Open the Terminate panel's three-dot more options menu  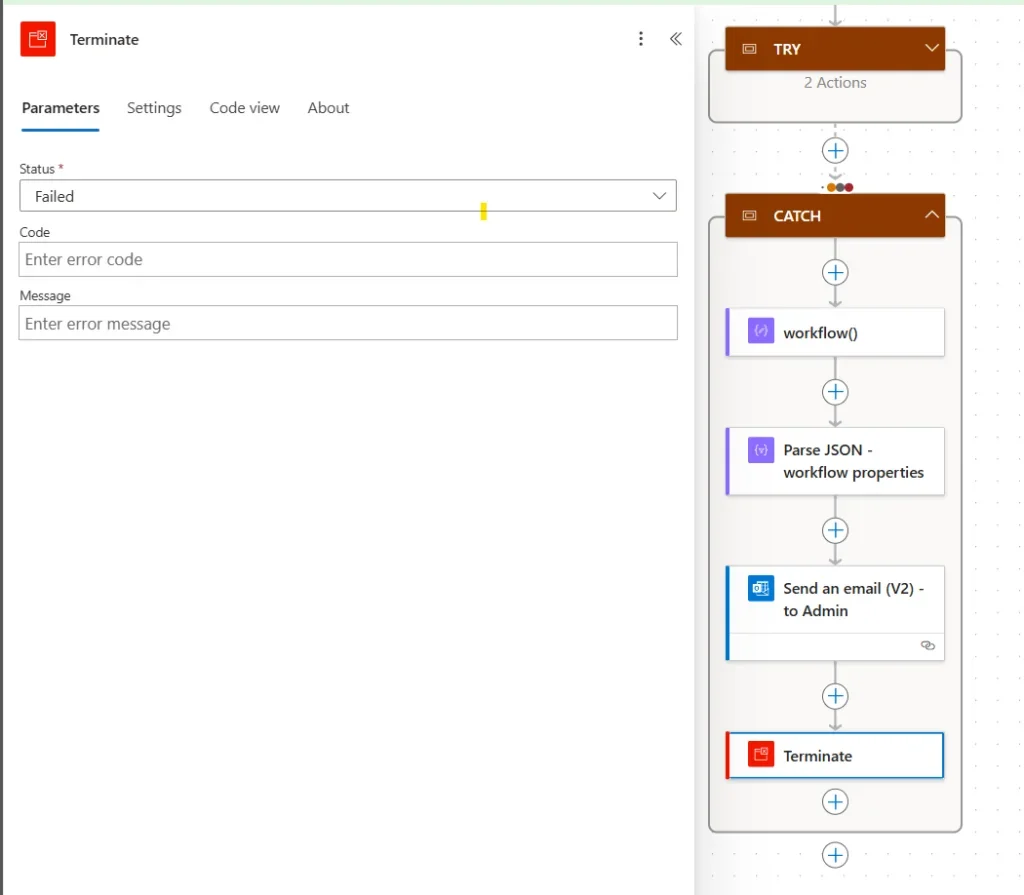[641, 39]
